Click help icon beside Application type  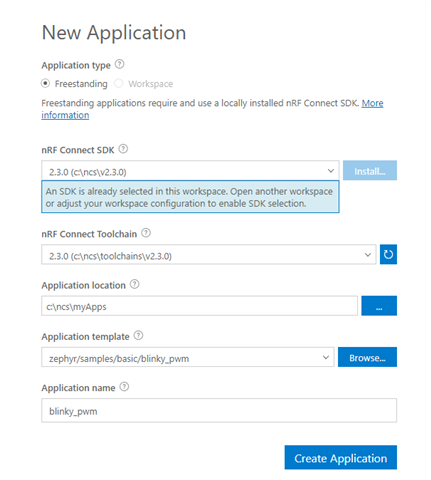(119, 64)
